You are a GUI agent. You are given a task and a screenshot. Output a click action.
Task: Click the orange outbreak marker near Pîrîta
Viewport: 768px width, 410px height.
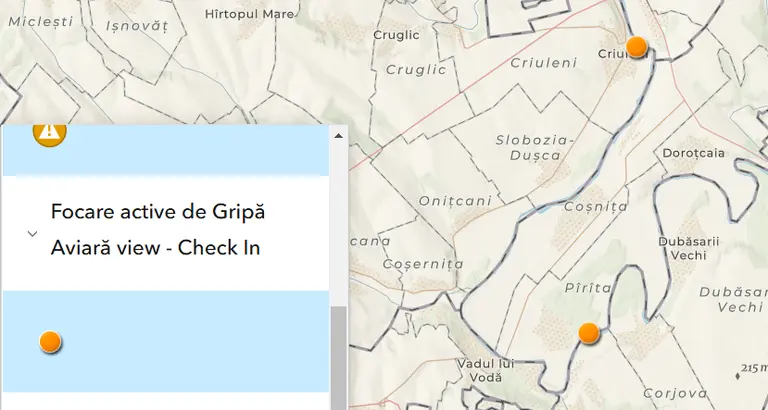(589, 333)
